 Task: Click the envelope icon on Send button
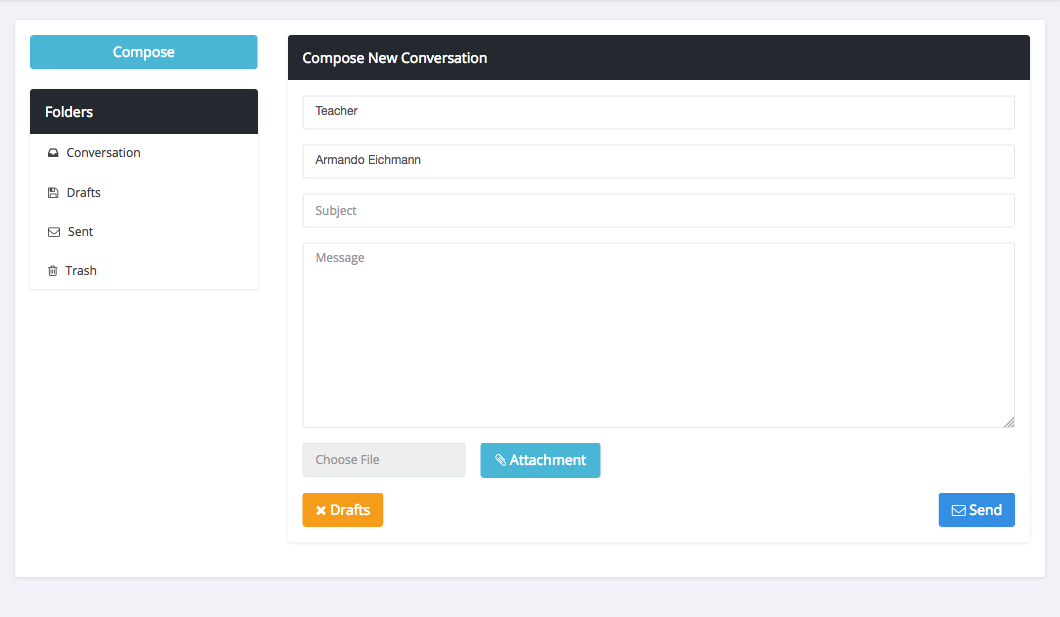click(959, 511)
